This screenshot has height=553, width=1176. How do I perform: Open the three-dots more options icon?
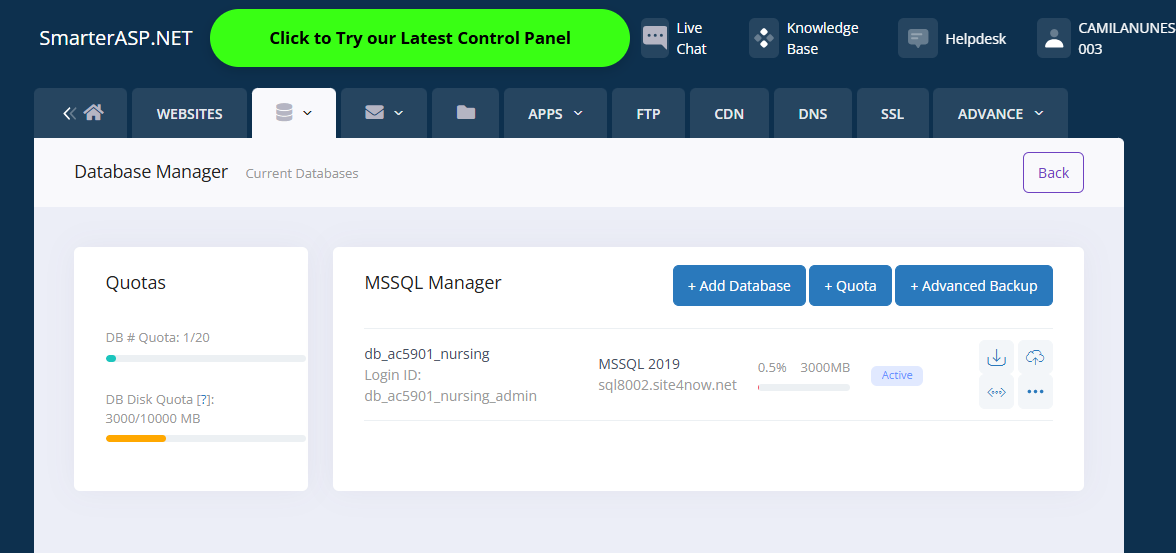[x=1035, y=392]
